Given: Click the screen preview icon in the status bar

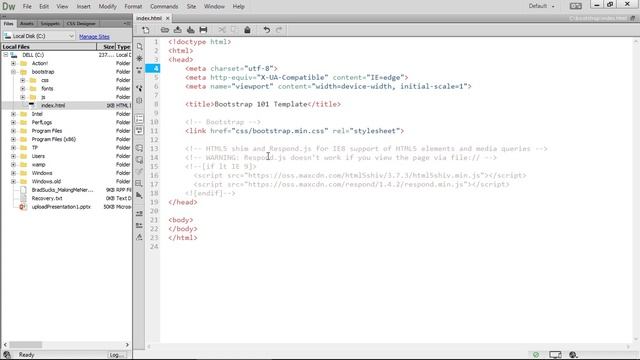Looking at the screenshot, I should click(555, 355).
